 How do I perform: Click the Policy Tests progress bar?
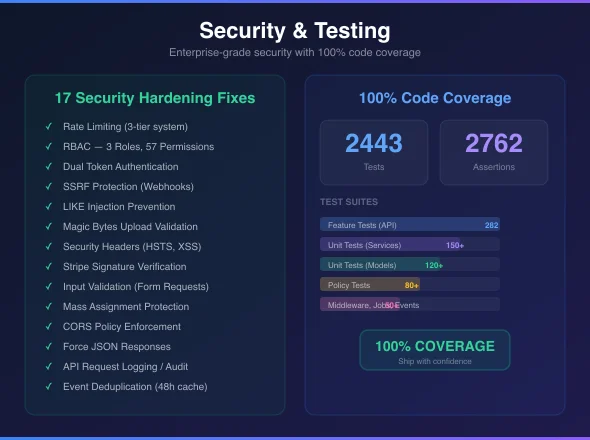pyautogui.click(x=410, y=284)
